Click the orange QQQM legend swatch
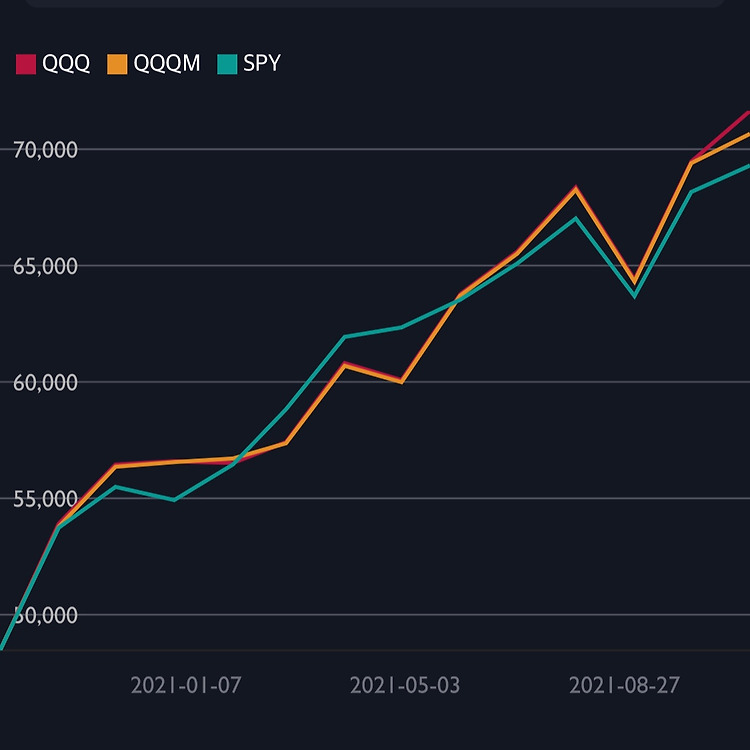This screenshot has height=750, width=750. 117,64
